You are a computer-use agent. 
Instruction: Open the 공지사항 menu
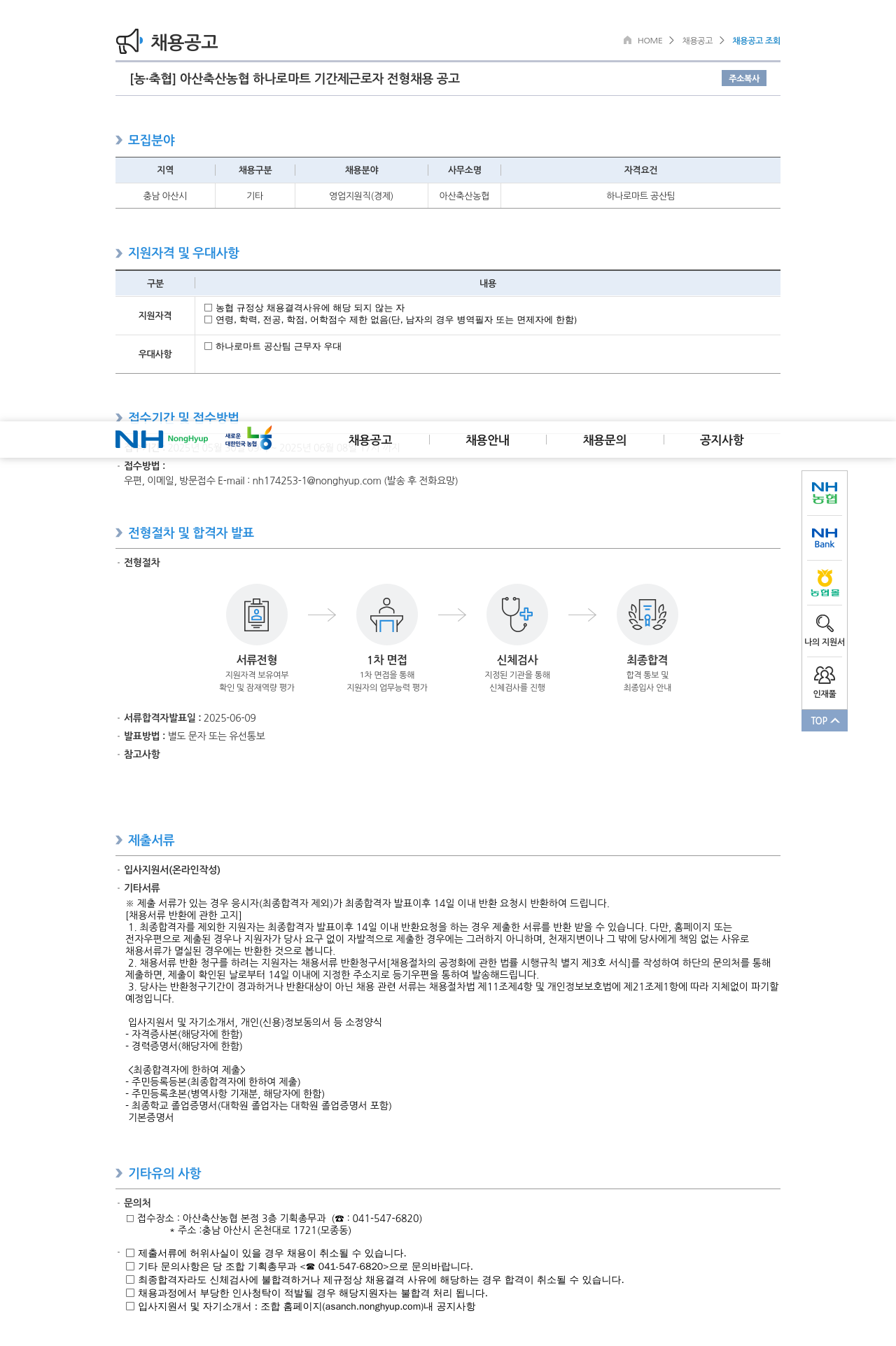(722, 440)
